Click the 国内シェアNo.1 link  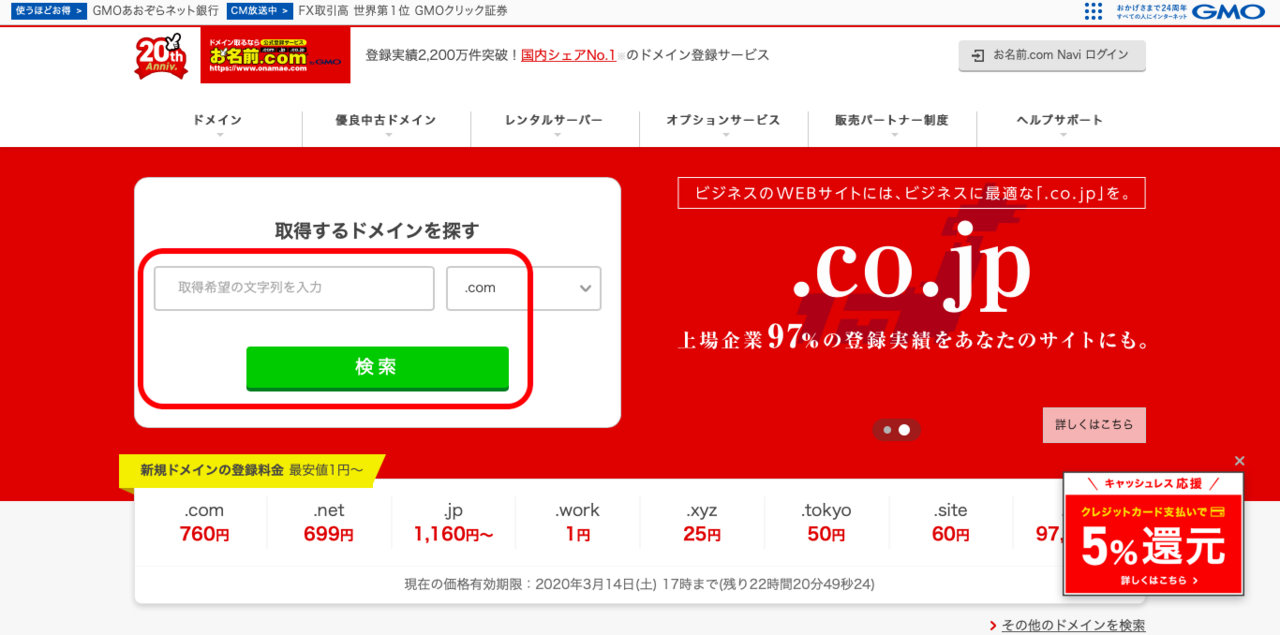point(568,55)
